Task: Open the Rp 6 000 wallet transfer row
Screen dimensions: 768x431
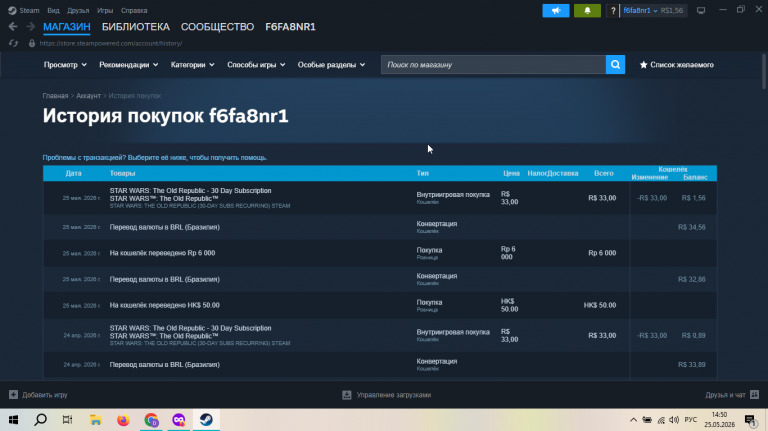Action: tap(380, 253)
